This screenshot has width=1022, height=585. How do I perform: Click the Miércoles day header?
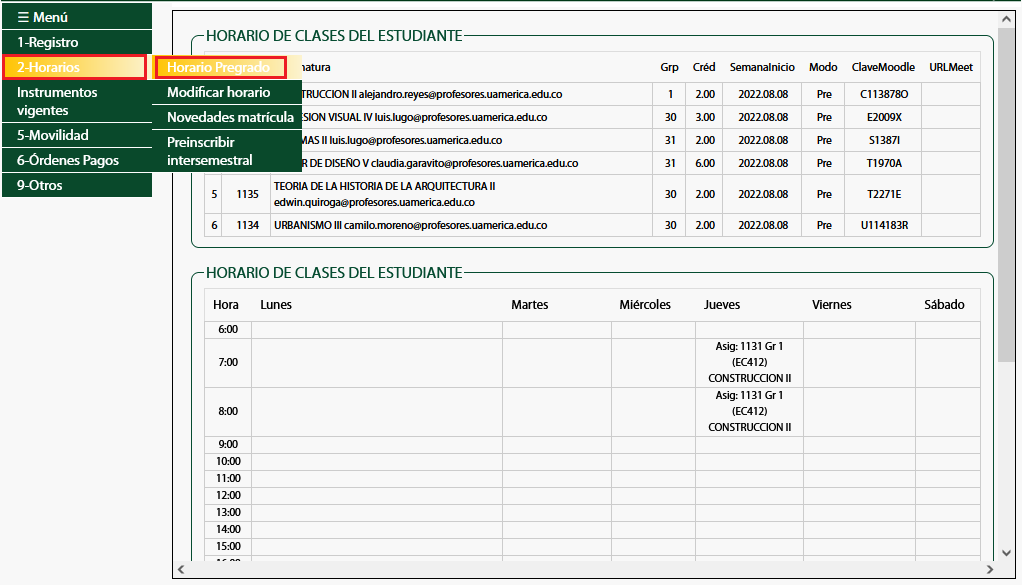click(645, 305)
